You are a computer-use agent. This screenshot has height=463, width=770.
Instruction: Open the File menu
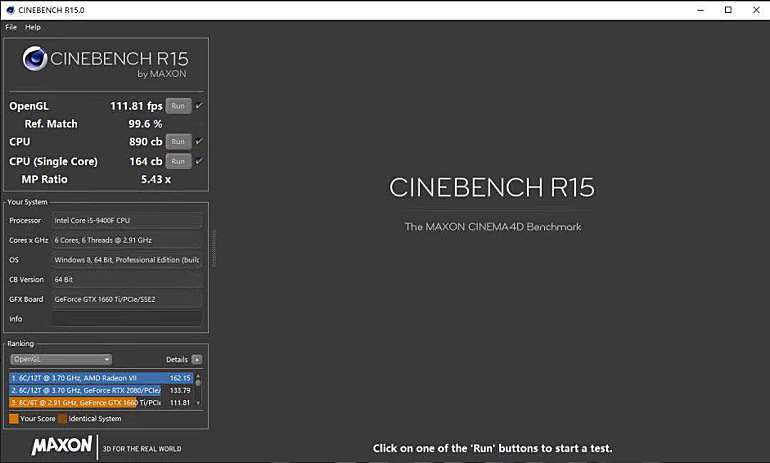pyautogui.click(x=11, y=27)
